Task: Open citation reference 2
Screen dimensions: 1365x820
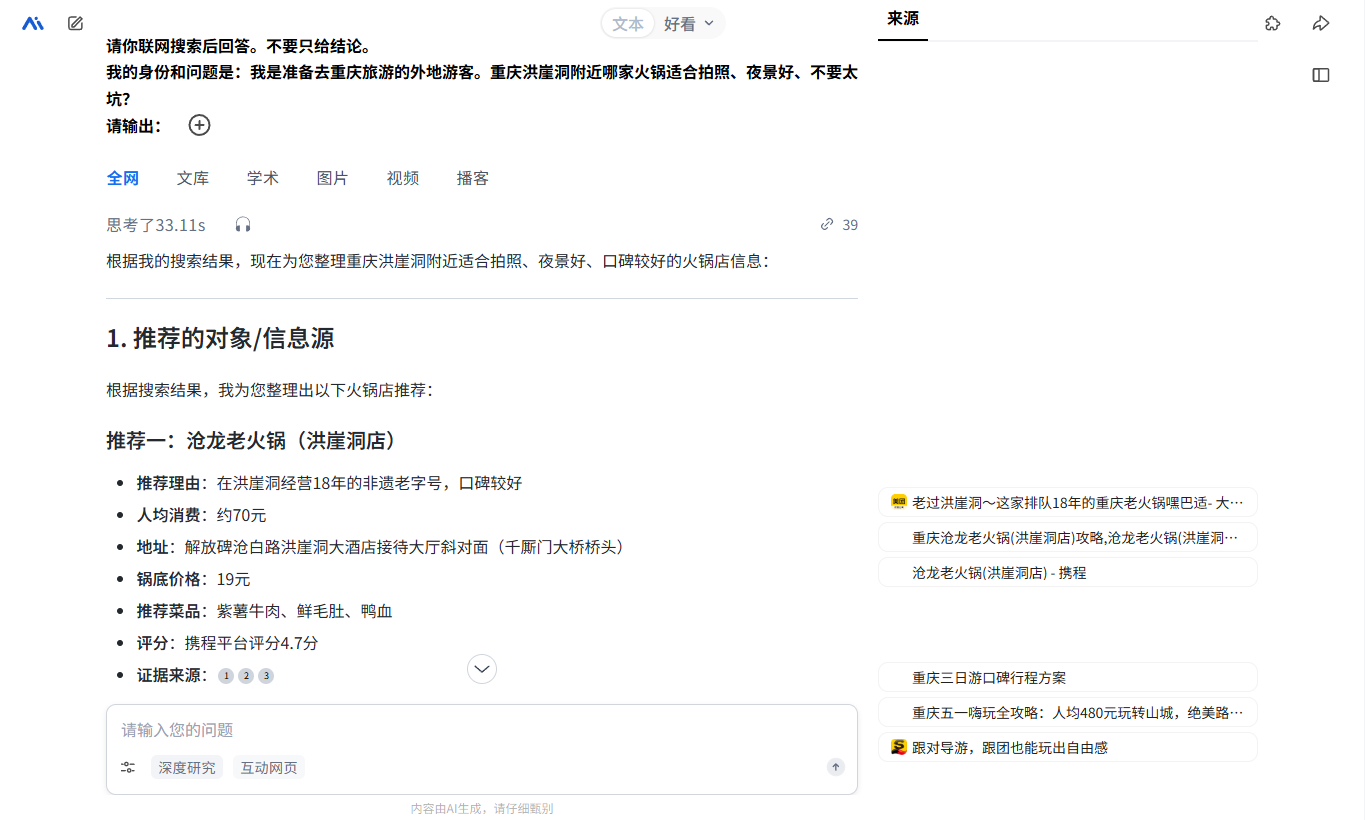Action: pyautogui.click(x=246, y=676)
